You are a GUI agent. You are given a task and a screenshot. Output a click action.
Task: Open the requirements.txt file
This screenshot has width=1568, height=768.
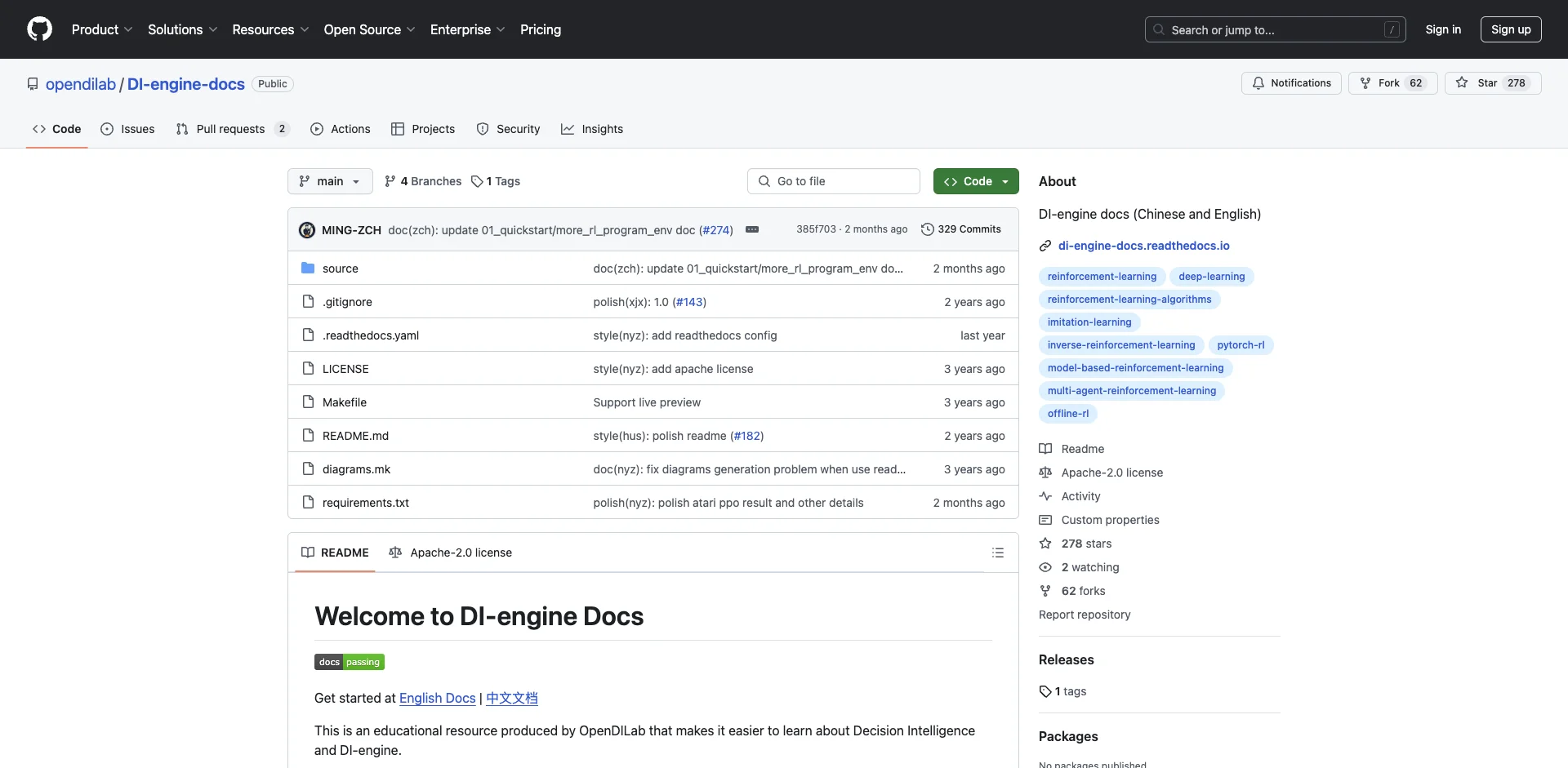point(366,503)
